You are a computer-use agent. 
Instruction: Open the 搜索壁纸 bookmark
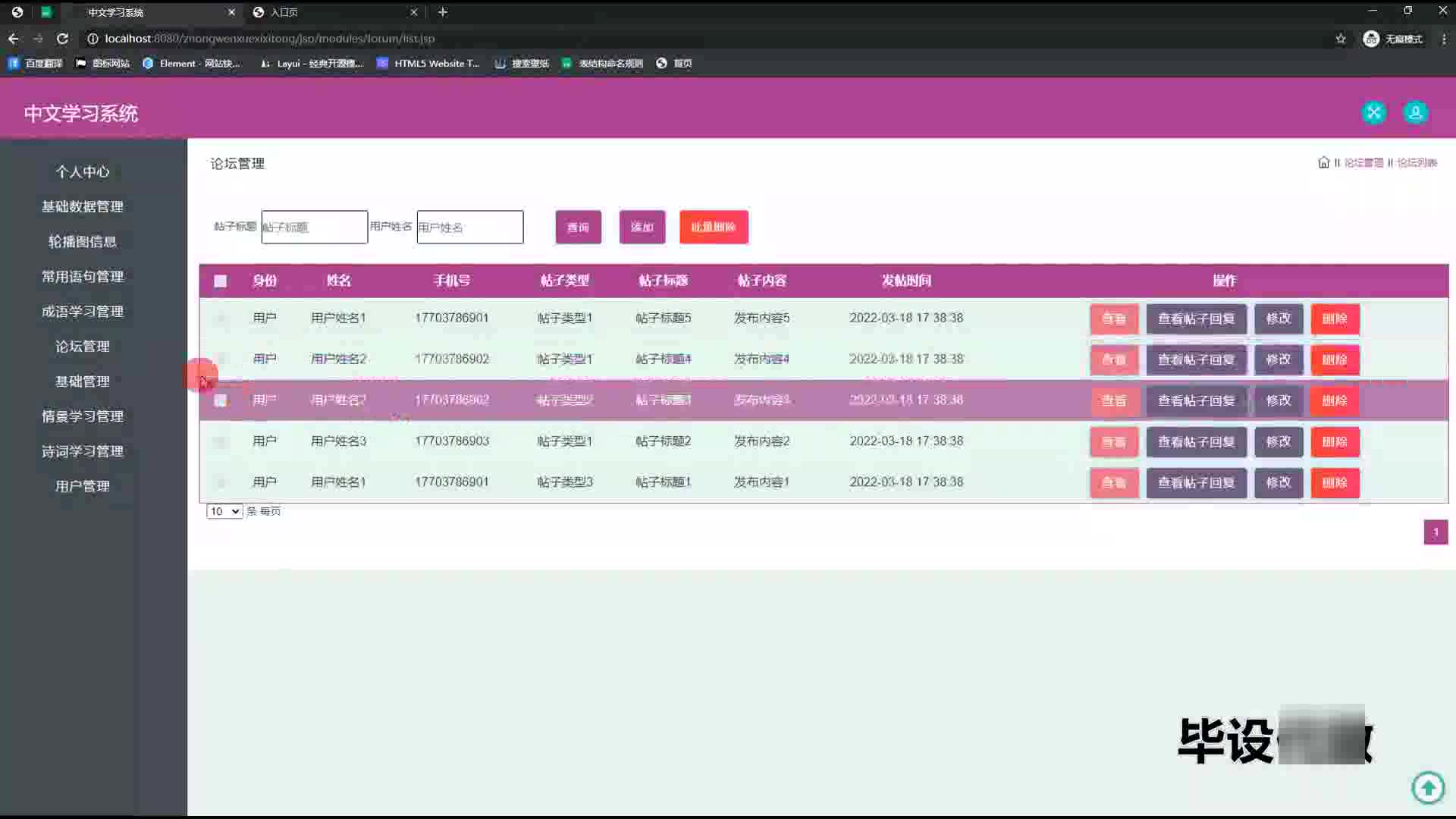tap(522, 64)
